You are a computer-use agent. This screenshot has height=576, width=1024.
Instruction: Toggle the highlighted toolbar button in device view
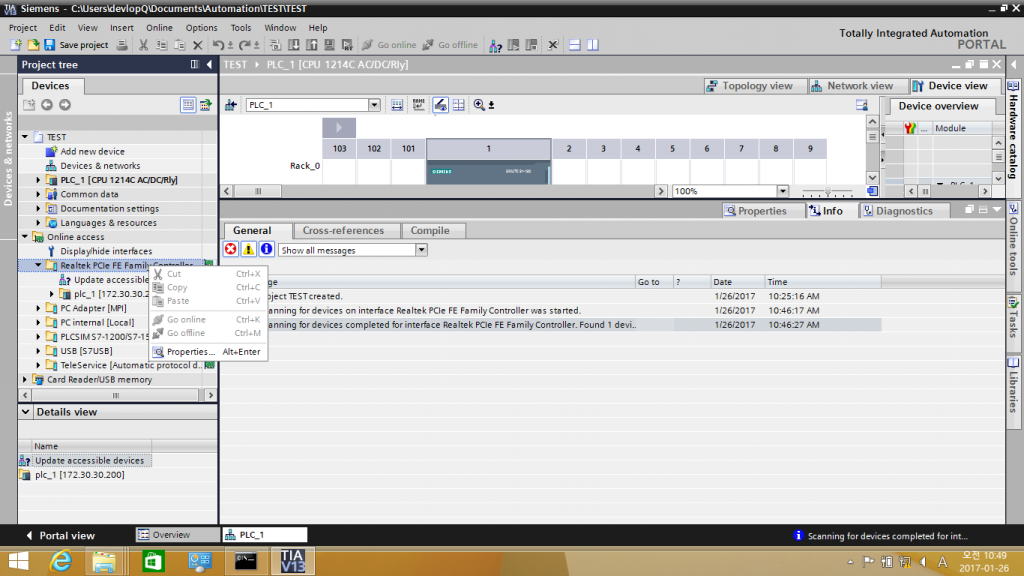(x=440, y=105)
